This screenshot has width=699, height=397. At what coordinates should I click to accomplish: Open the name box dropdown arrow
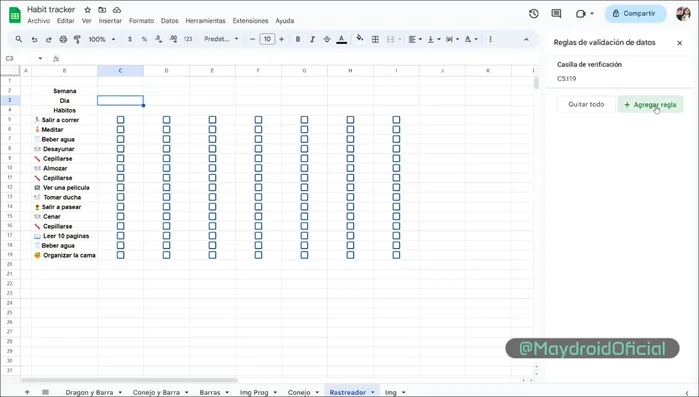(40, 58)
